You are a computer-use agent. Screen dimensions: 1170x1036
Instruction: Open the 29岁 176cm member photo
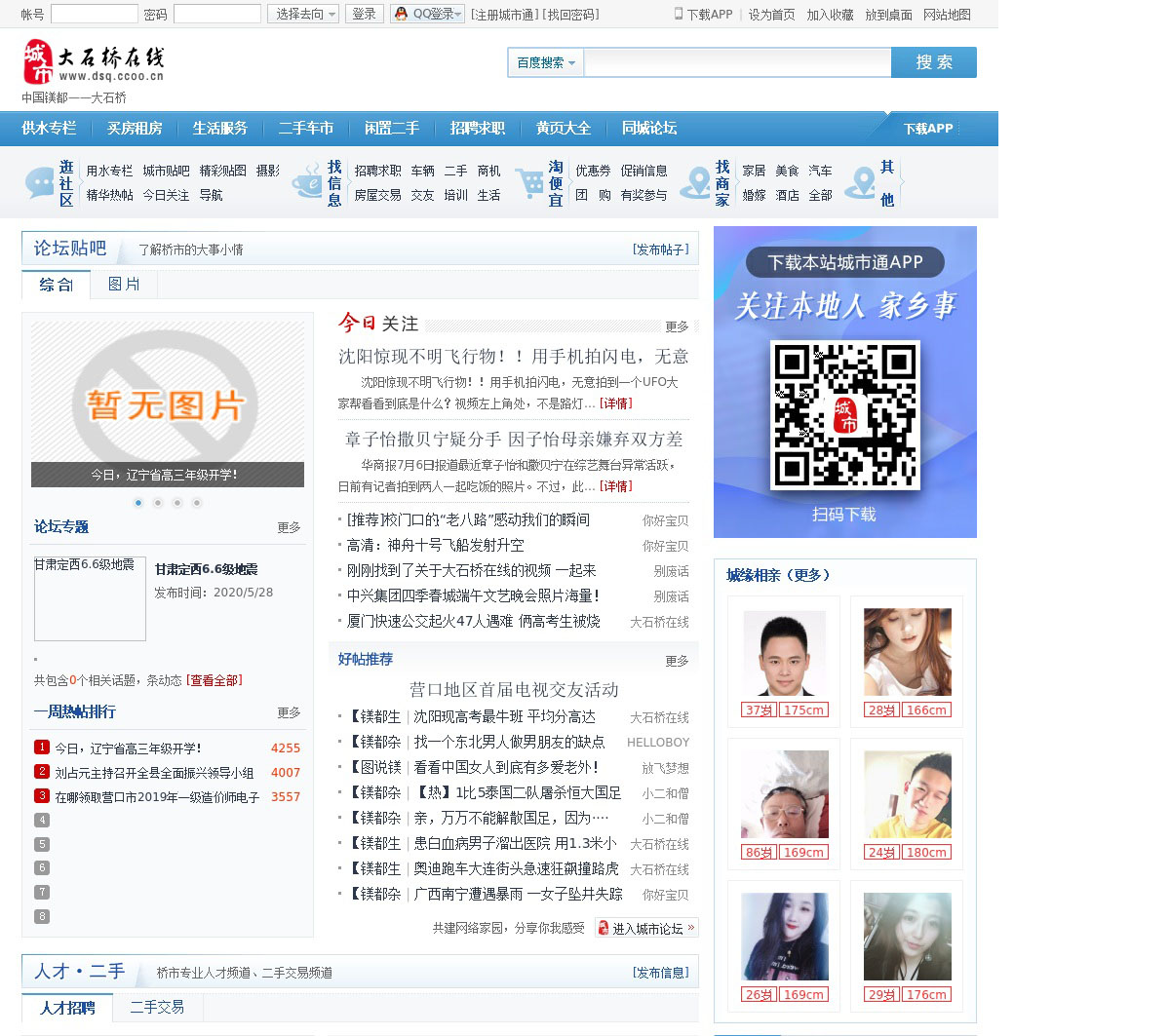[x=907, y=937]
